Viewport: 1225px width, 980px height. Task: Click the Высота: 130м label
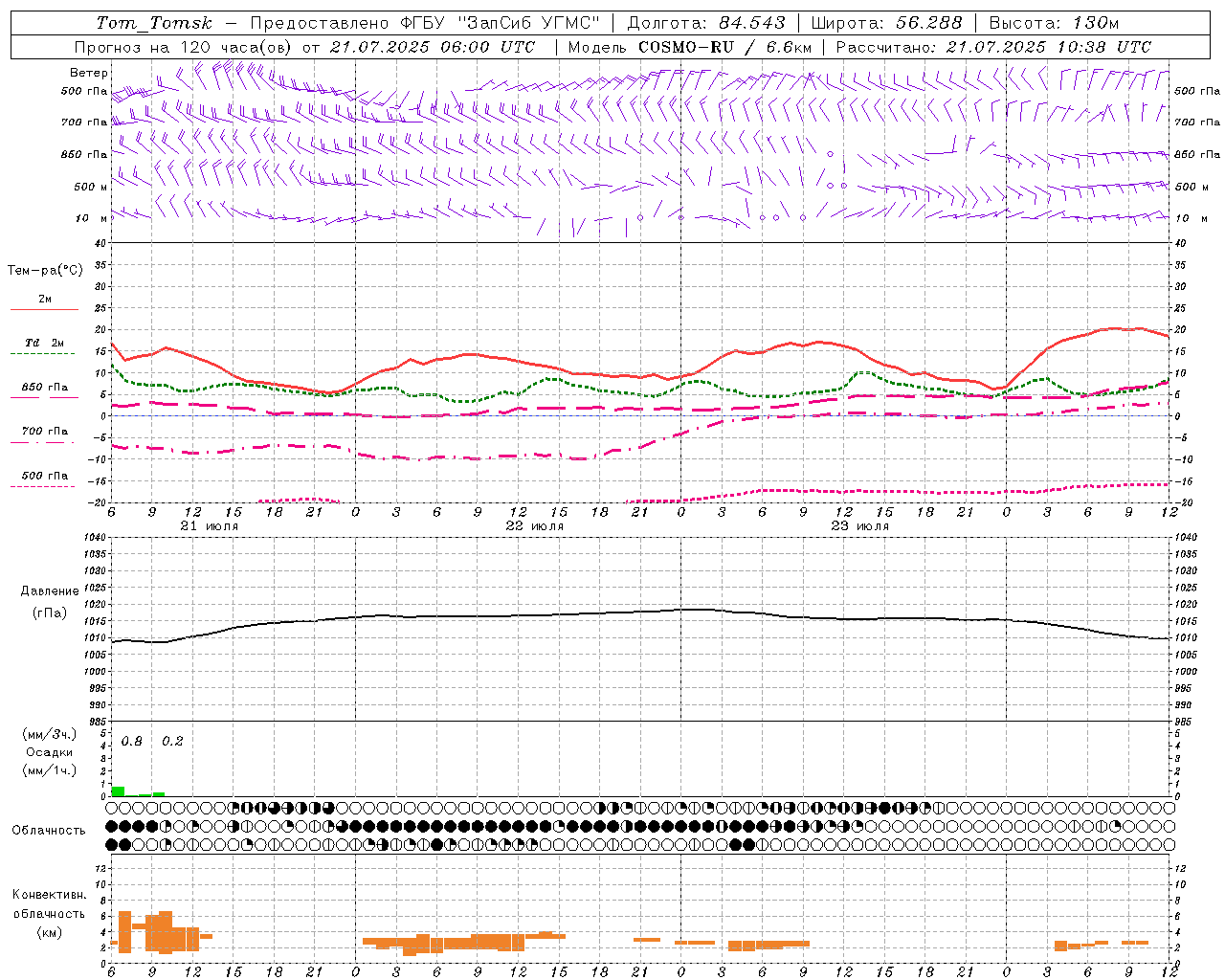[x=1054, y=23]
